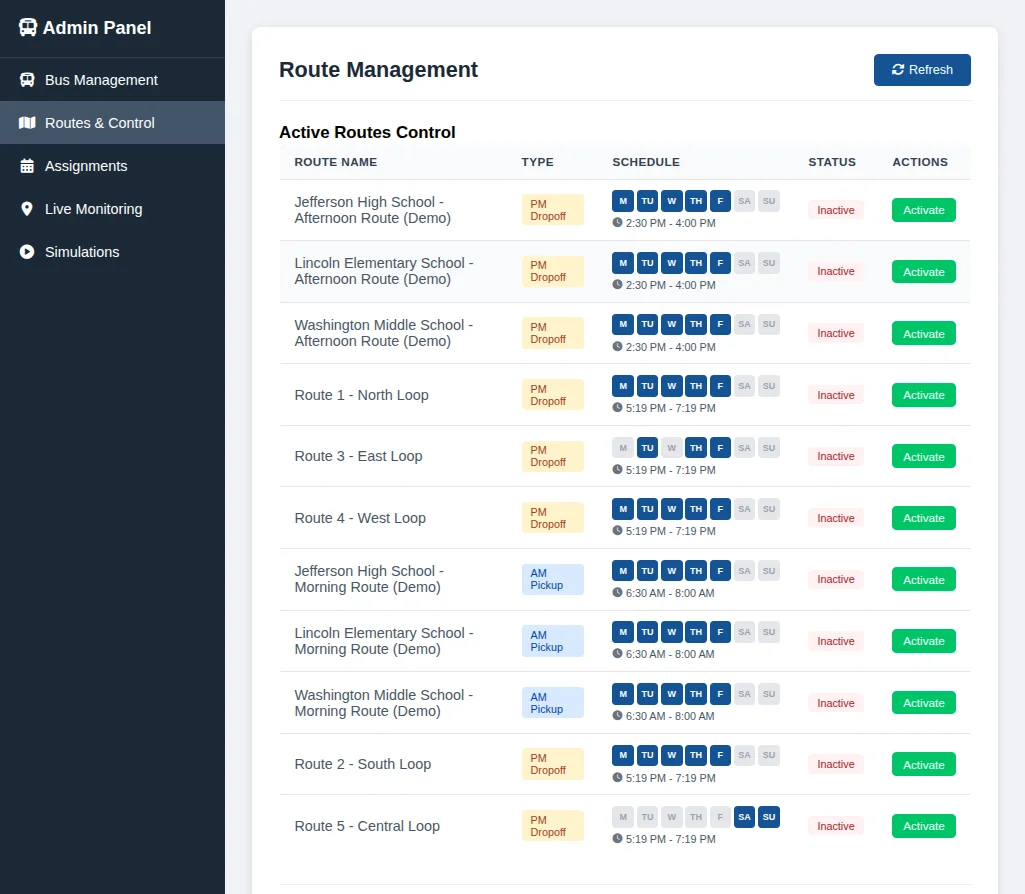Activate Route 2 - South Loop
Screen dimensions: 1025x894
coord(923,764)
